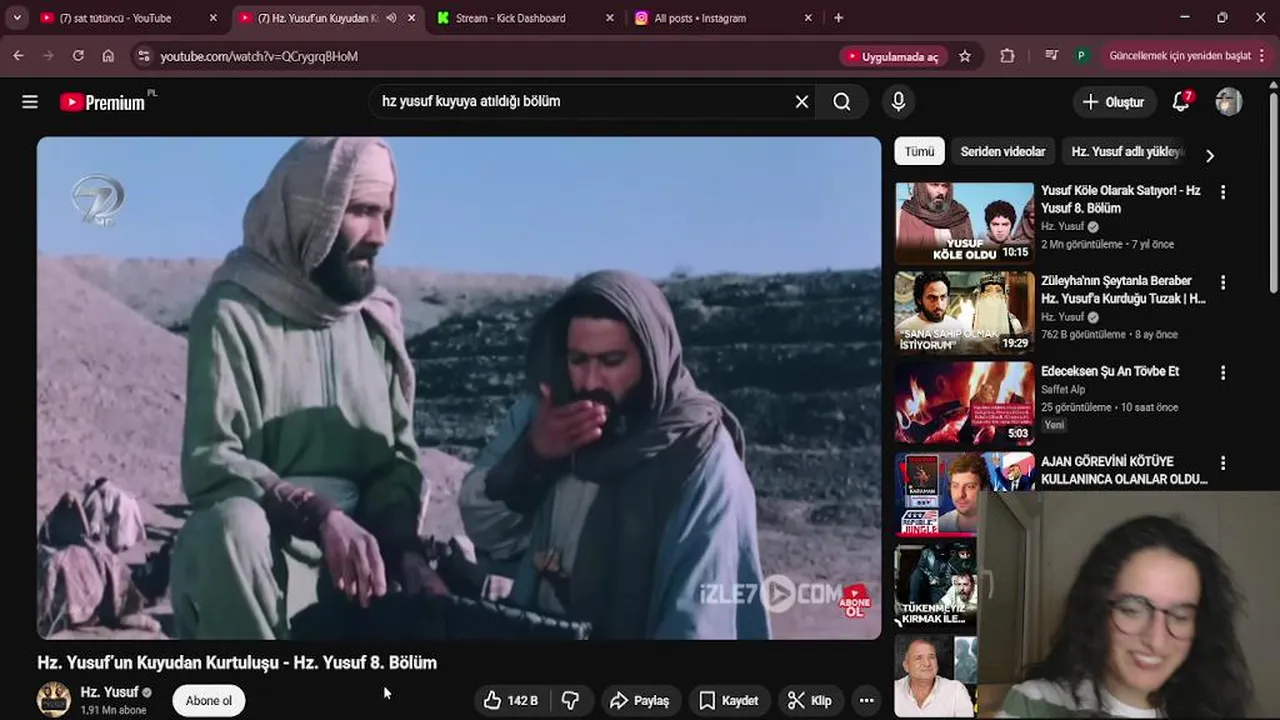This screenshot has width=1280, height=720.
Task: Switch to Stream - Kick Dashboard tab
Action: 524,18
